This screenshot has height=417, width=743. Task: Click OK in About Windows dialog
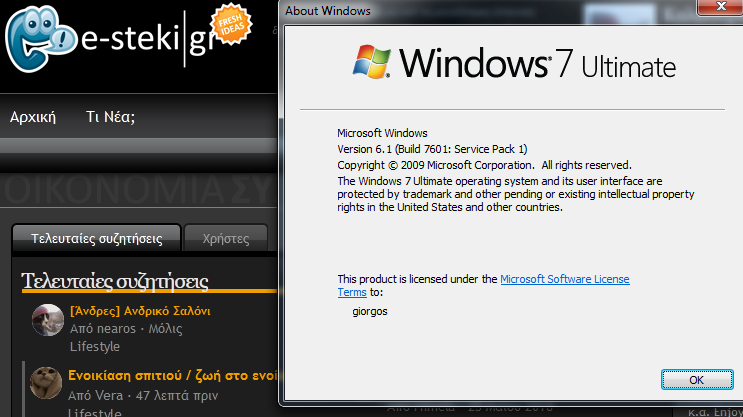697,380
